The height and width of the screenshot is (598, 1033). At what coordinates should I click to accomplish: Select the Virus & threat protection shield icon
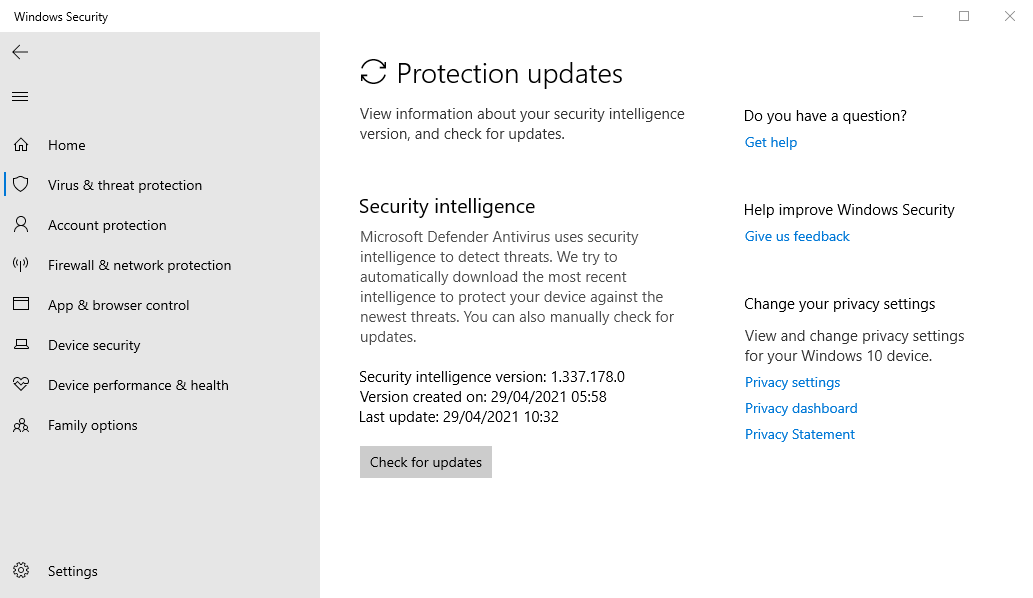pyautogui.click(x=21, y=184)
